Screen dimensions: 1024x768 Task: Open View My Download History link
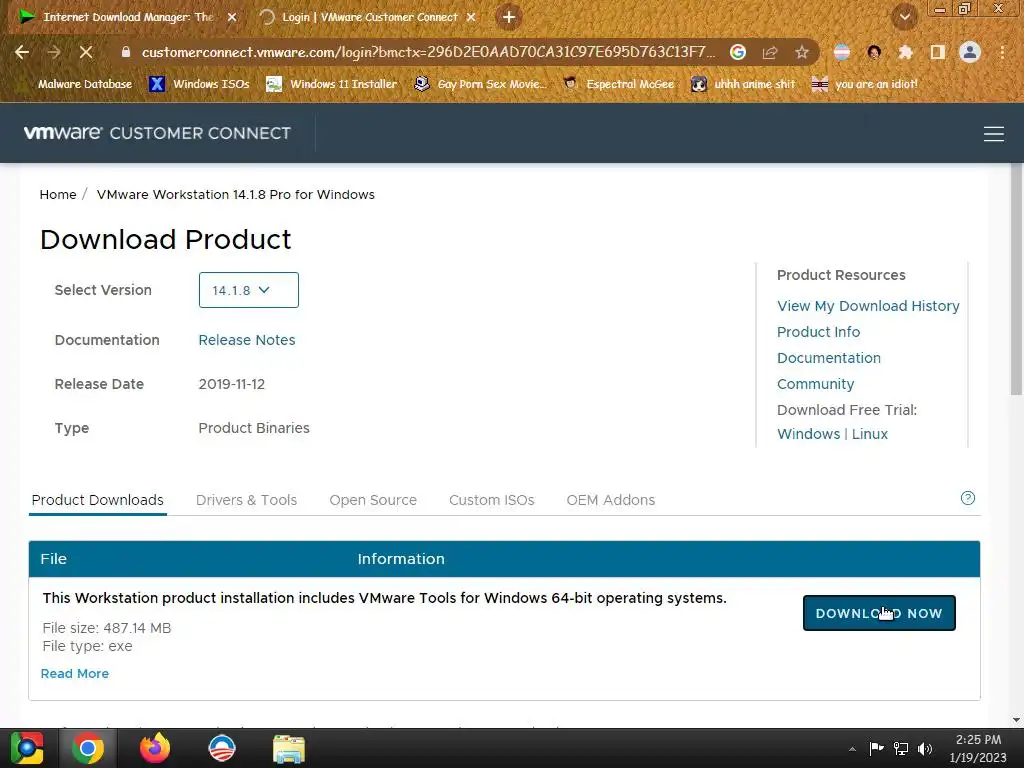pyautogui.click(x=868, y=306)
